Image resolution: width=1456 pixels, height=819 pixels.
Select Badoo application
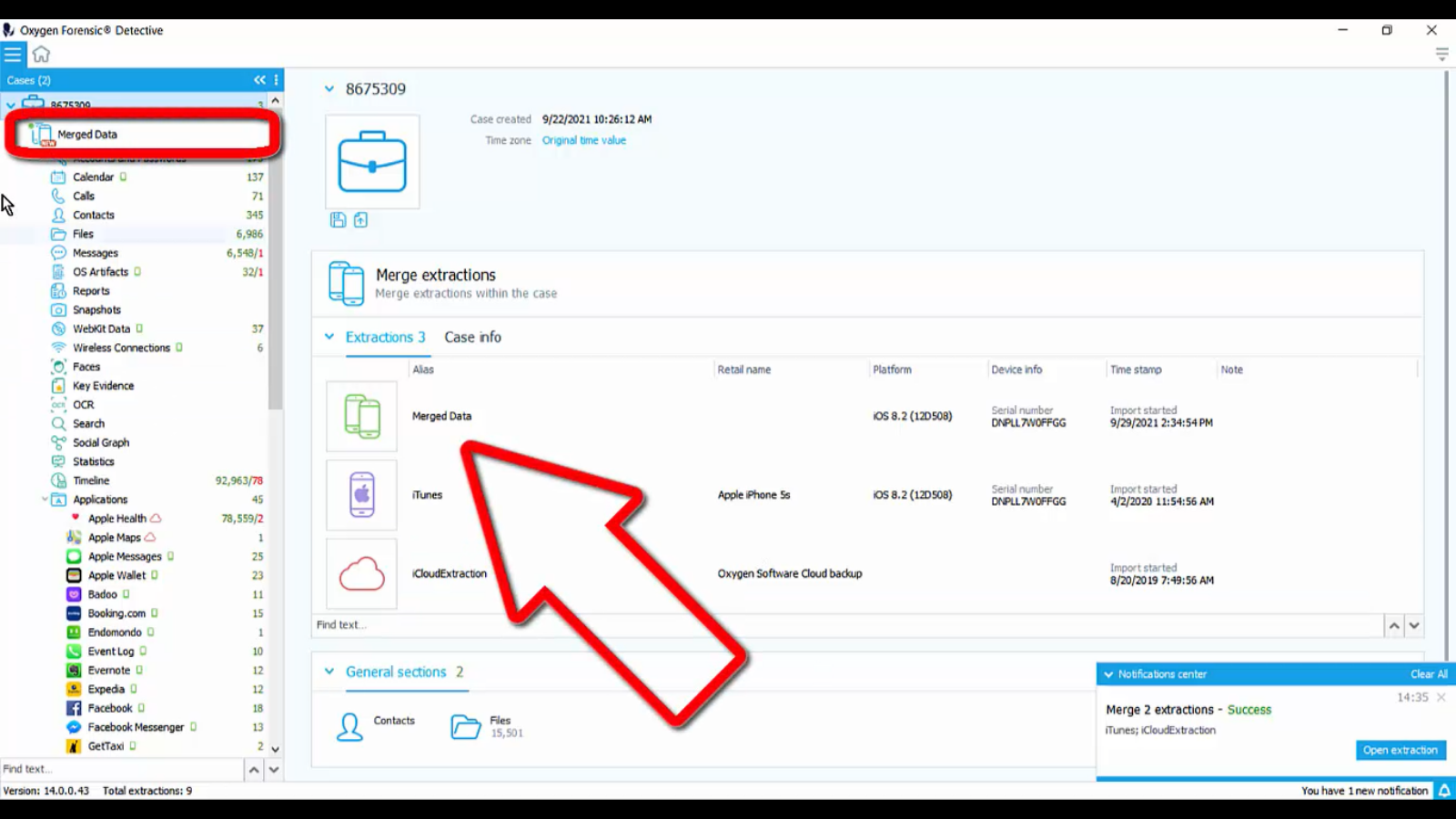(x=102, y=595)
